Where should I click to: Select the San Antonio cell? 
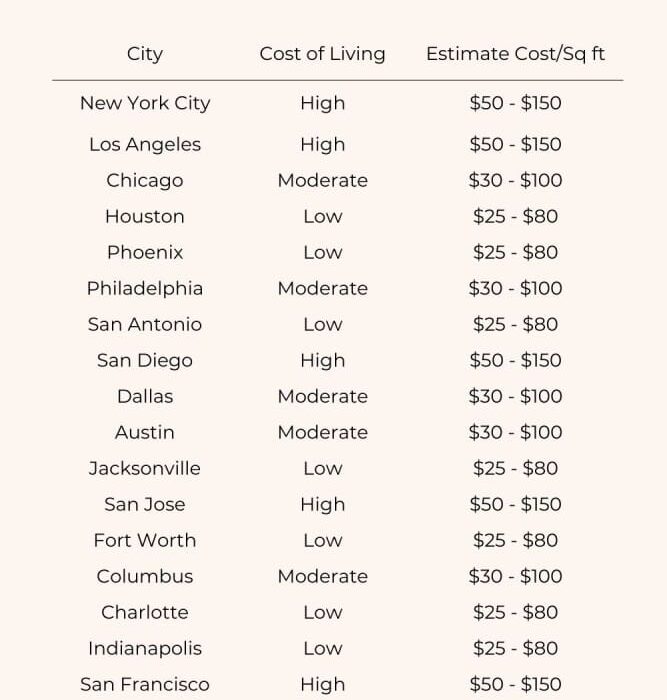145,324
